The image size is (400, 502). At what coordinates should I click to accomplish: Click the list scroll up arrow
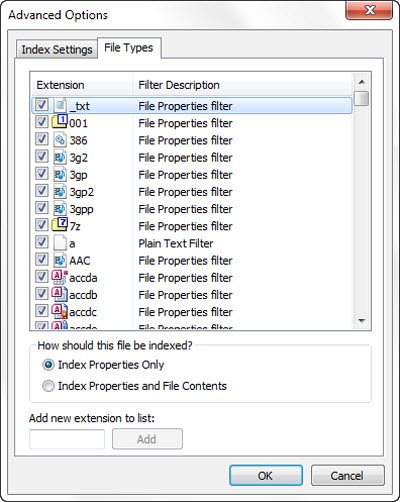point(362,82)
